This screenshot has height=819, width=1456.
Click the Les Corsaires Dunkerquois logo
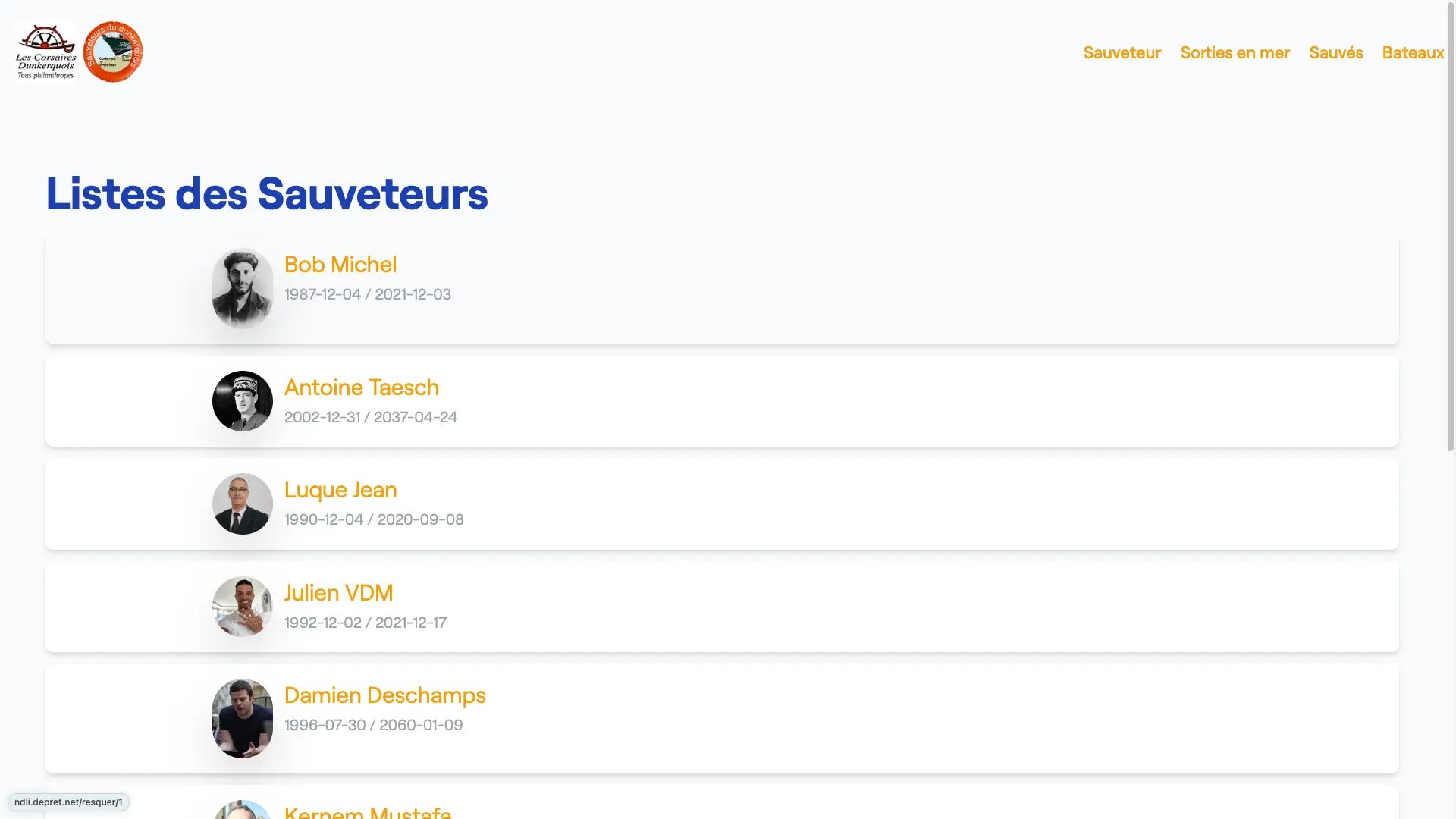[45, 52]
